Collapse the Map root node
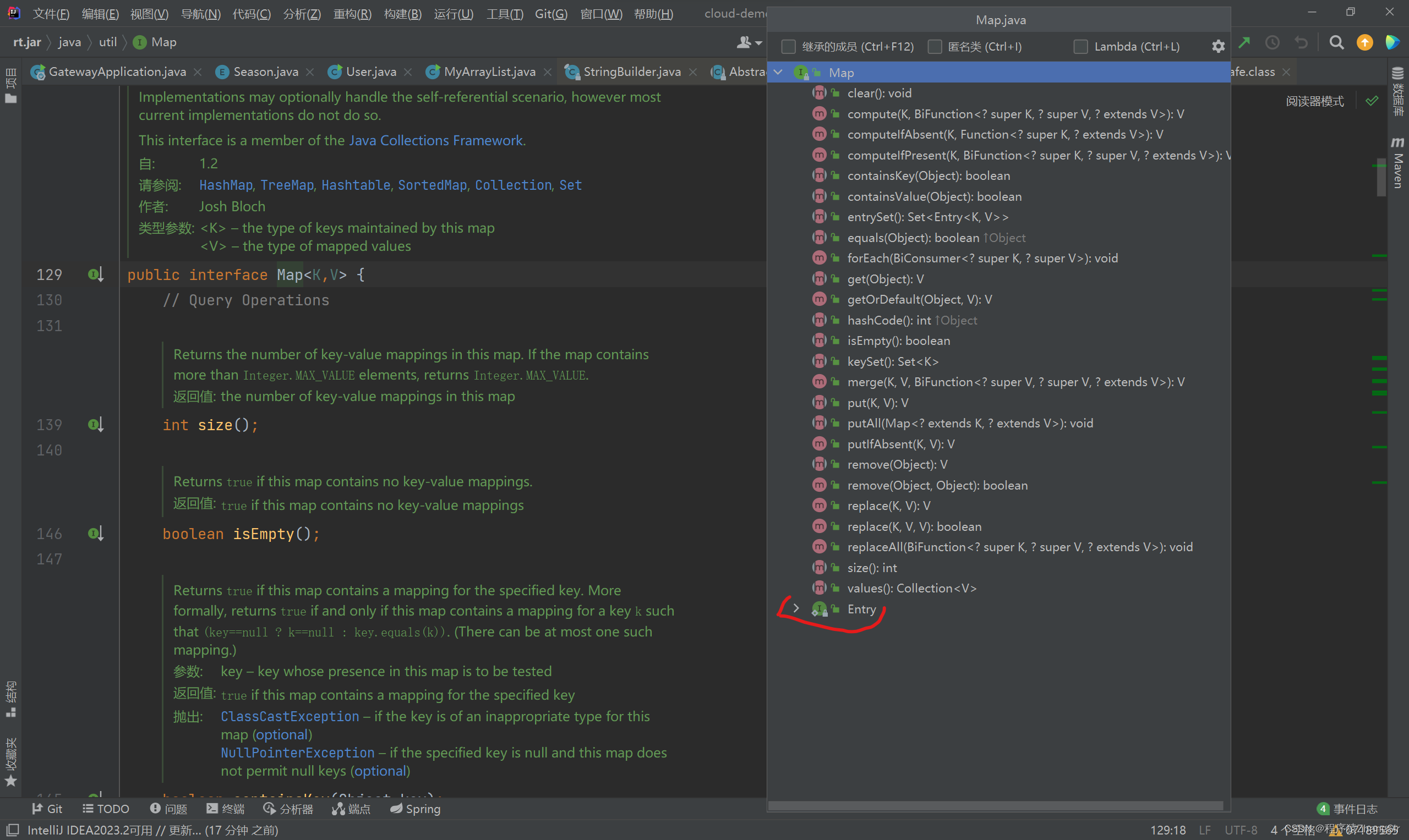Image resolution: width=1409 pixels, height=840 pixels. [x=778, y=73]
